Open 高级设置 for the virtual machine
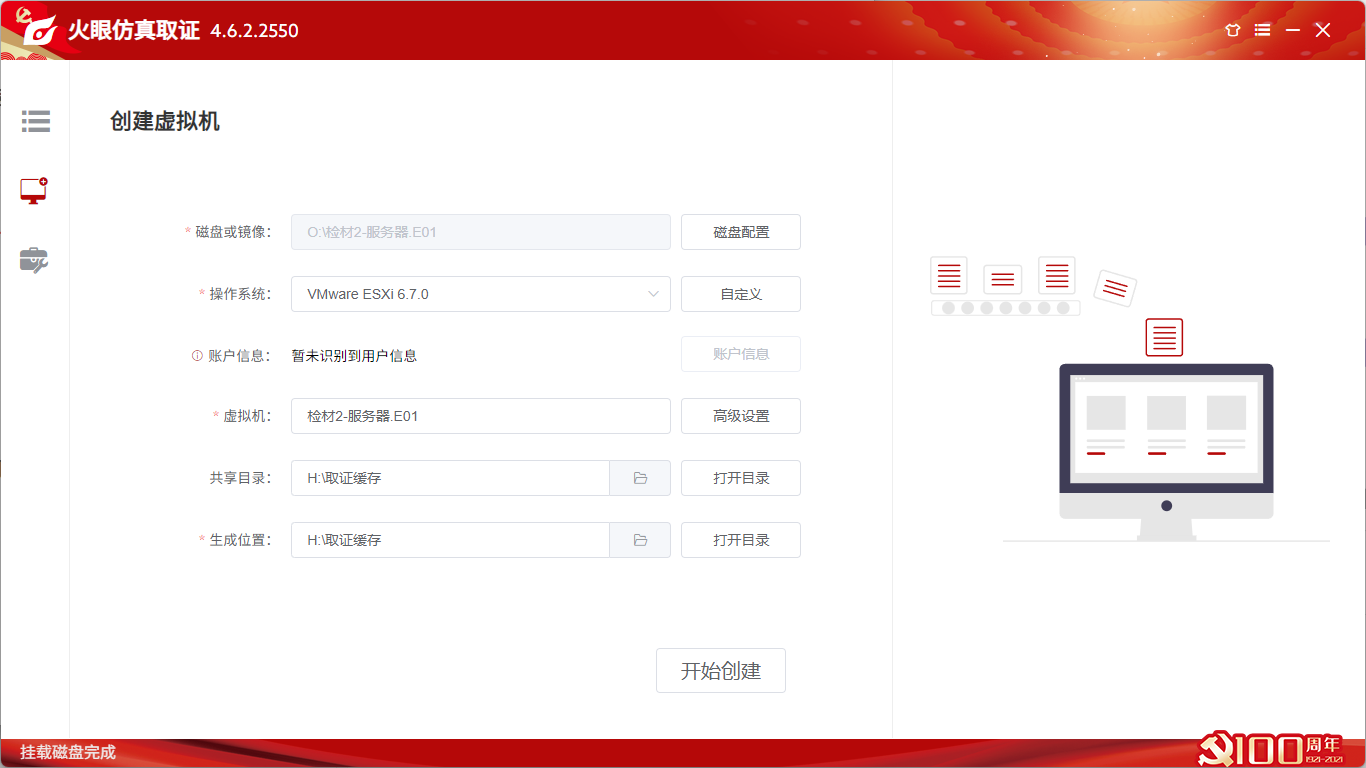 741,416
